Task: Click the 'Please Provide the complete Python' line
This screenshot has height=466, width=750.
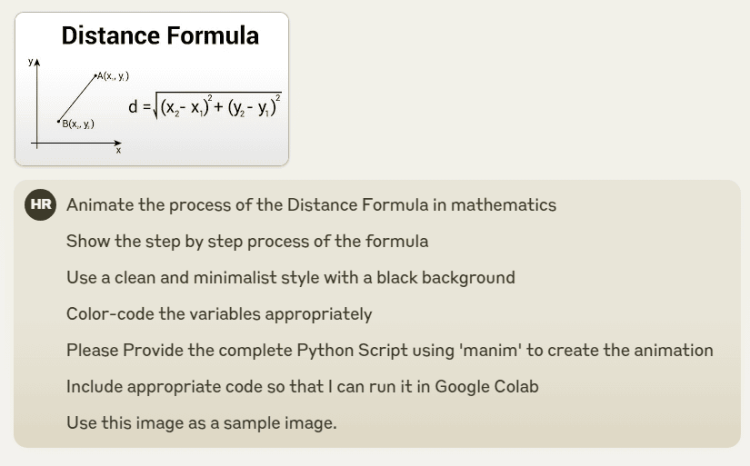Action: [390, 350]
